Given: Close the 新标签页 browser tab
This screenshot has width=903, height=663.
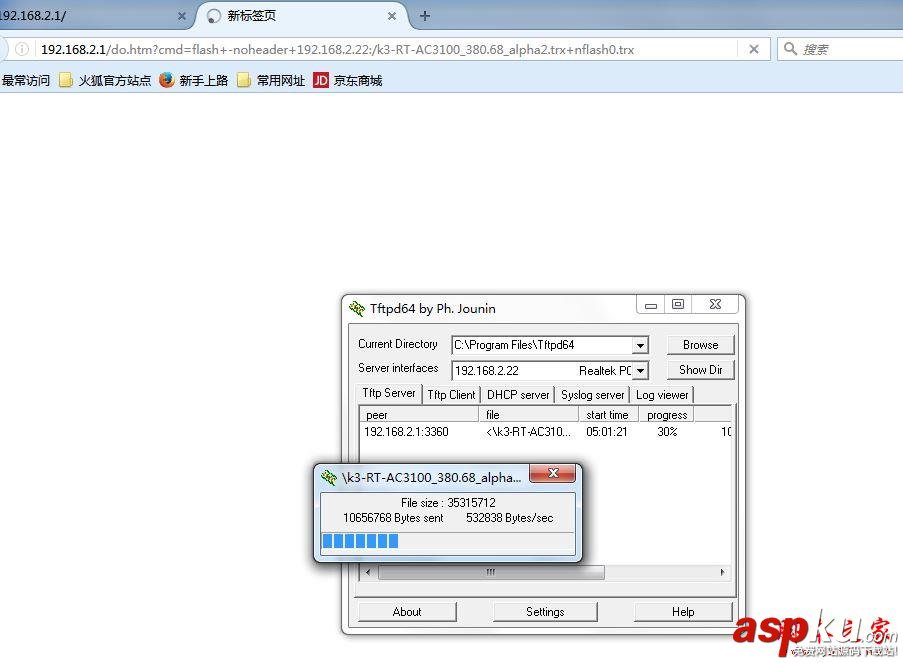Looking at the screenshot, I should click(392, 16).
